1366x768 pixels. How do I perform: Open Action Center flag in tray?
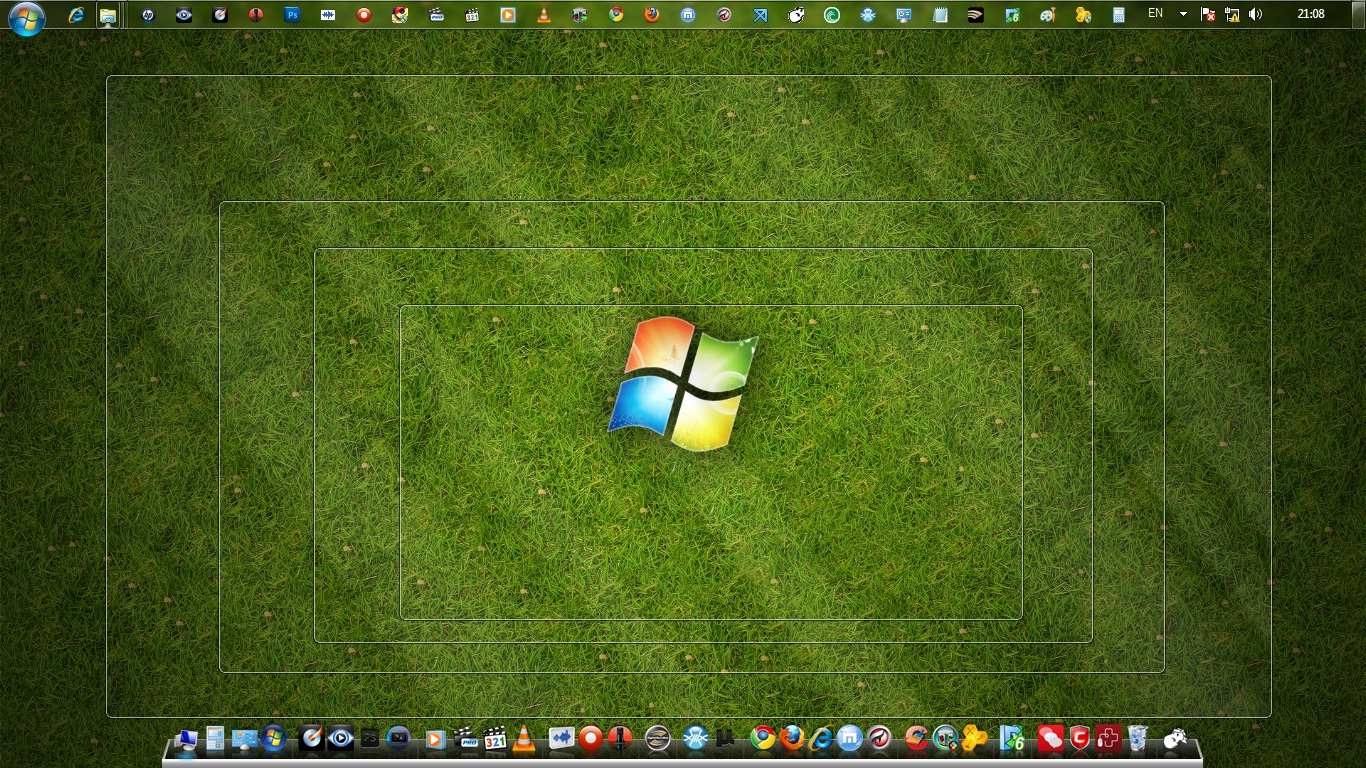tap(1208, 15)
